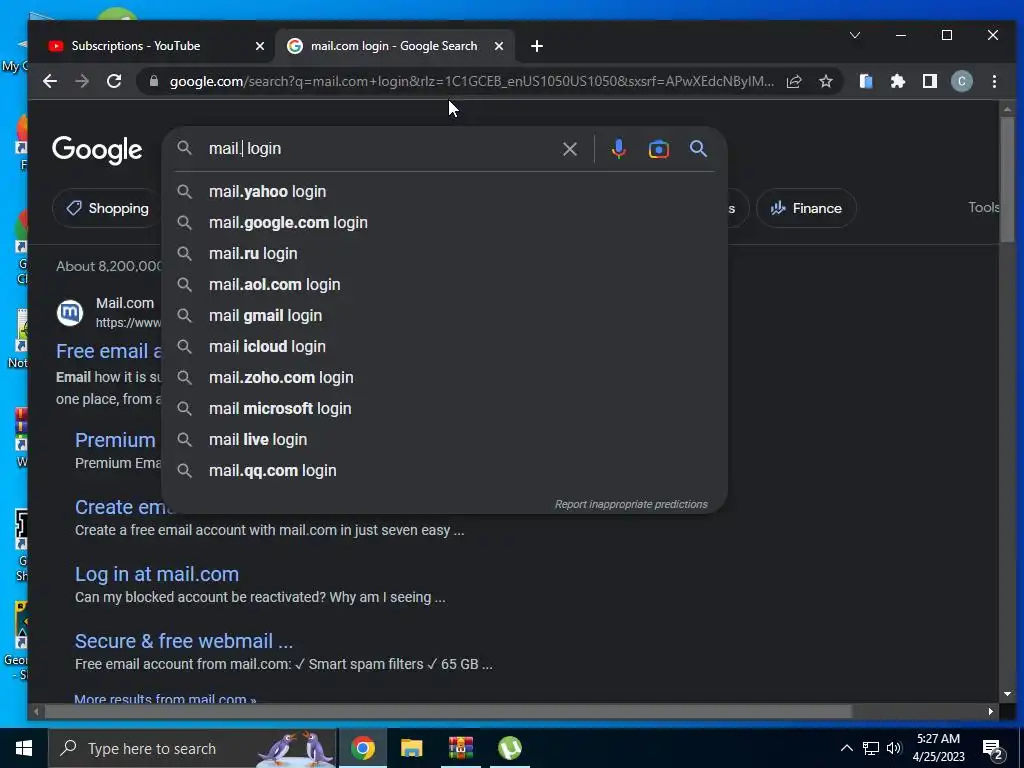Image resolution: width=1024 pixels, height=768 pixels.
Task: Open the Free email result title link
Action: [x=108, y=351]
